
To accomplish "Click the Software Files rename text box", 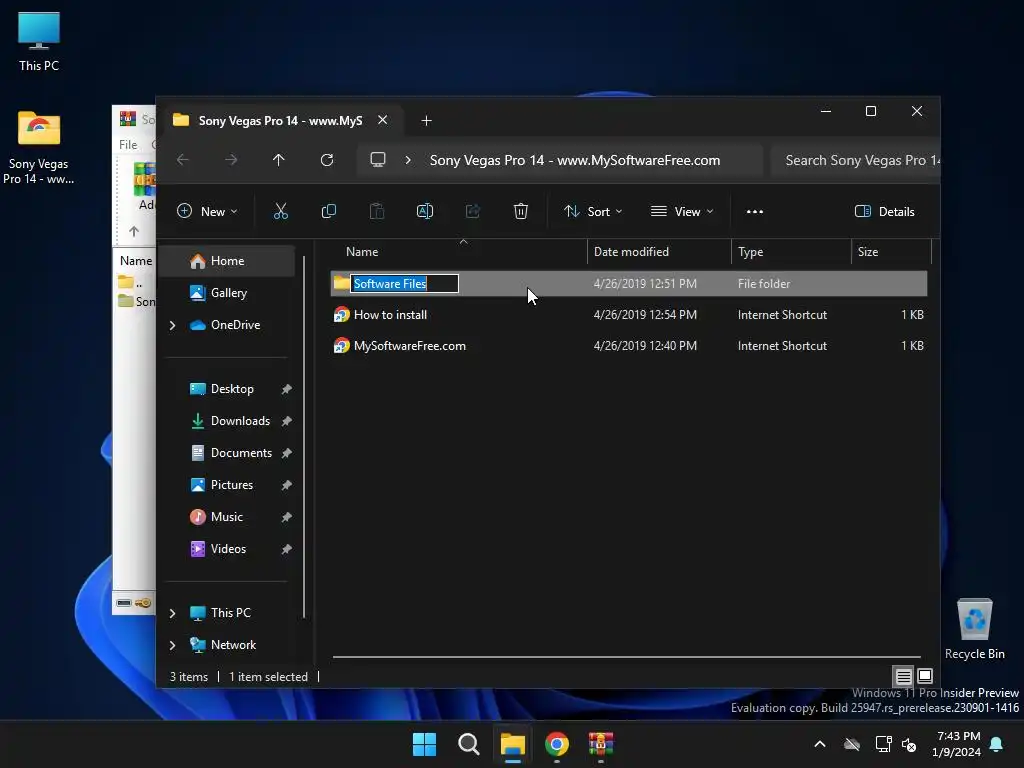I will (x=404, y=283).
